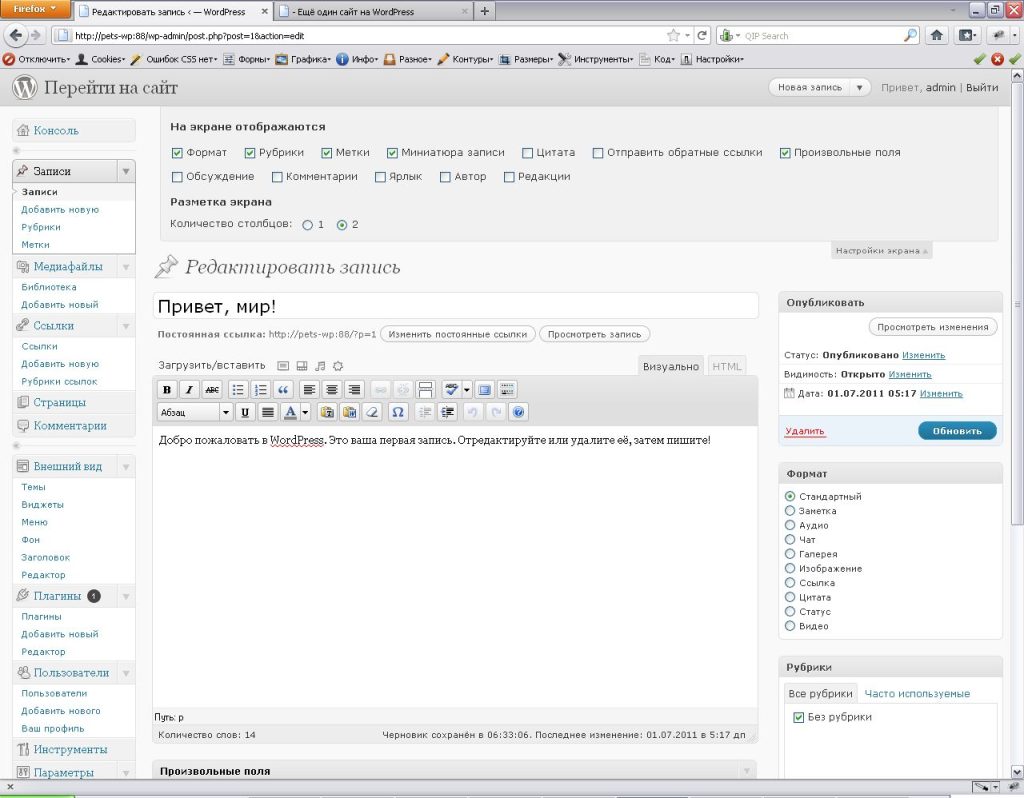
Task: Reload the page in Firefox
Action: tap(702, 35)
